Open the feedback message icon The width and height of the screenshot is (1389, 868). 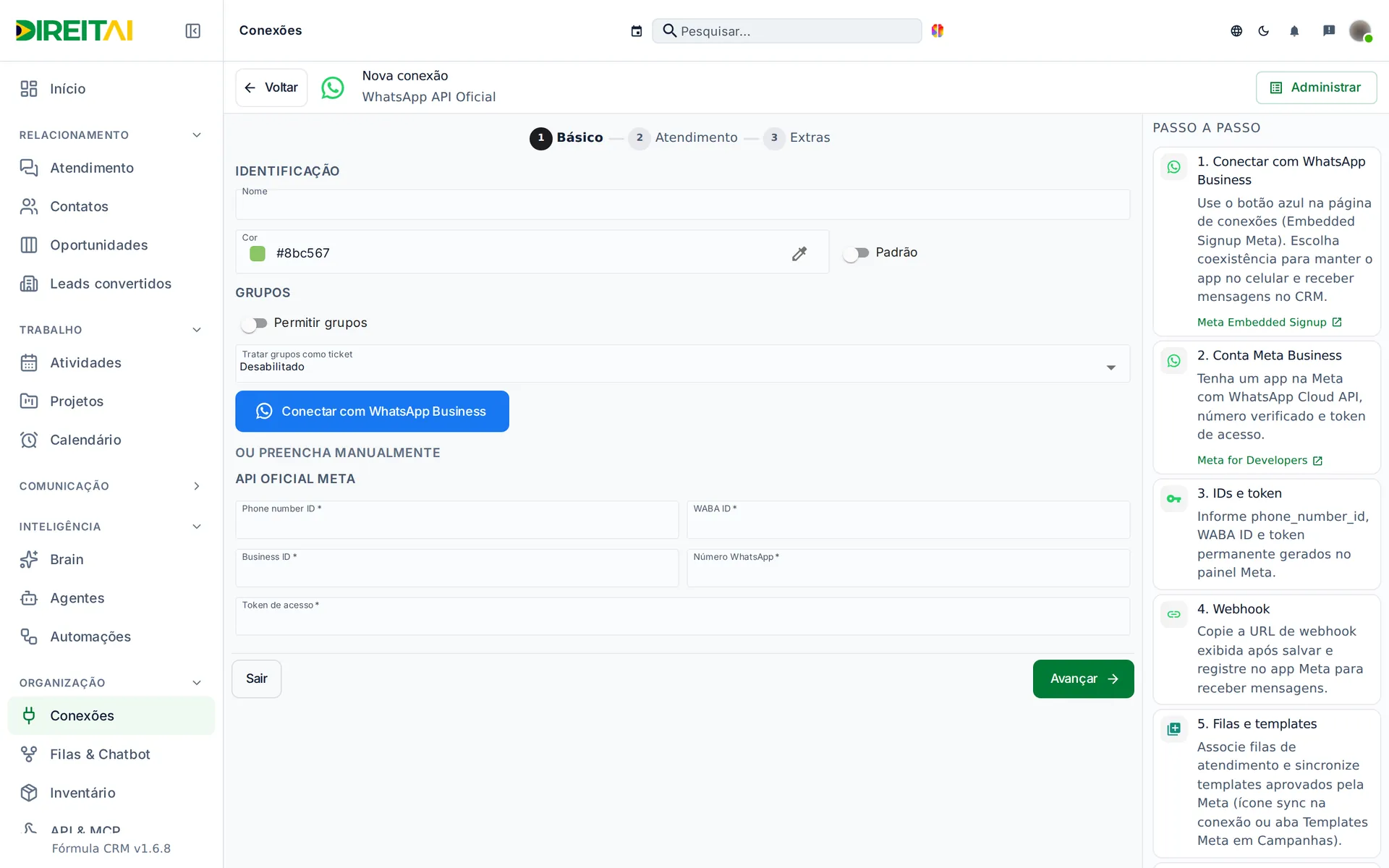pyautogui.click(x=1329, y=30)
